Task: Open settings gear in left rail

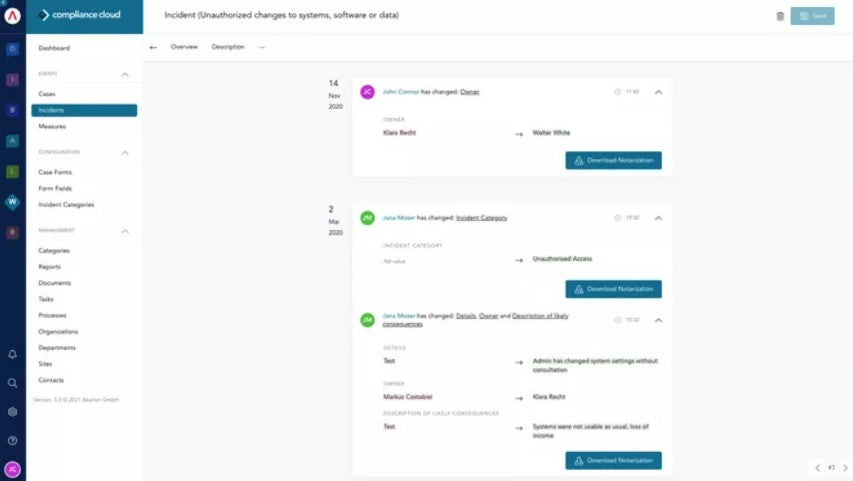Action: coord(12,411)
